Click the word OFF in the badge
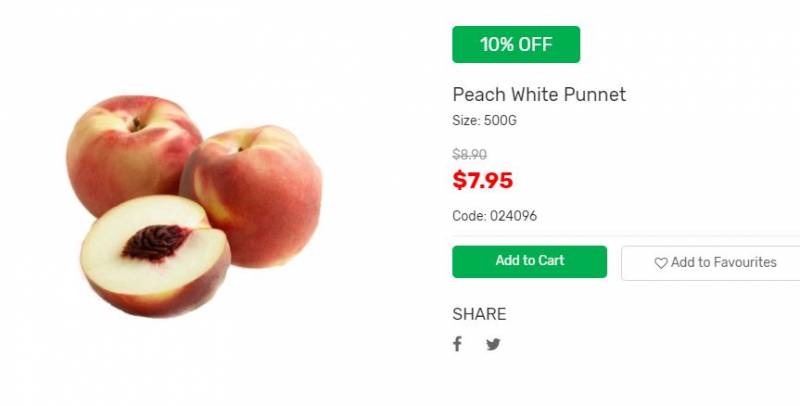The width and height of the screenshot is (800, 406). (x=533, y=44)
